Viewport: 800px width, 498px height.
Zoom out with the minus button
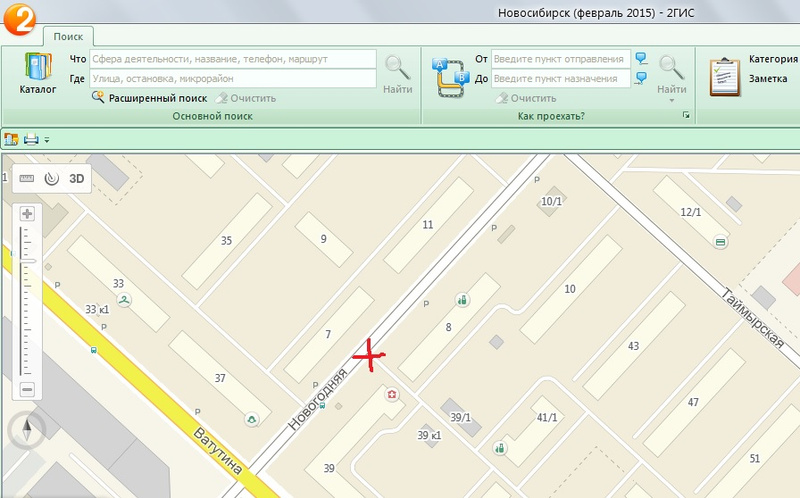click(x=27, y=389)
